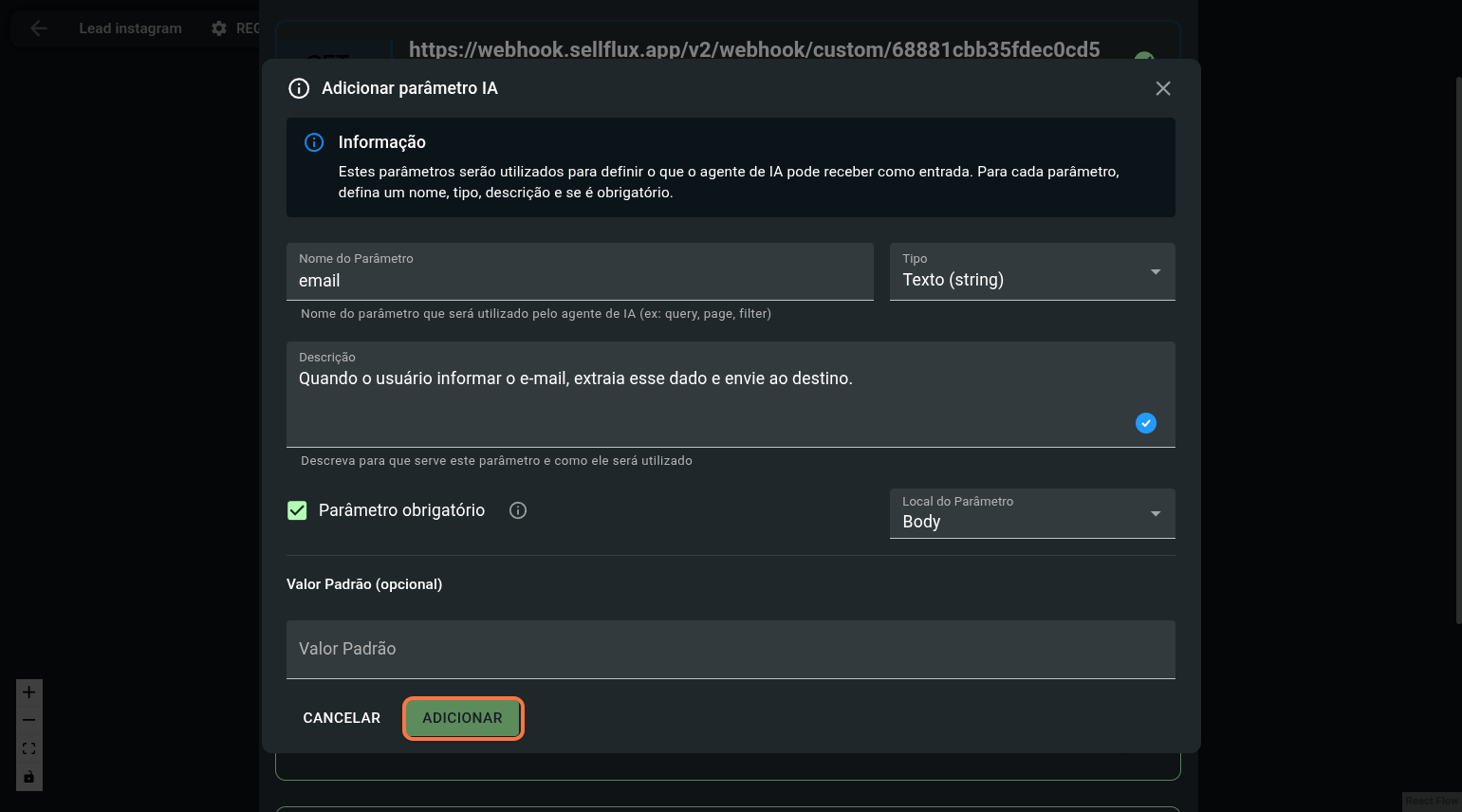Click the Lead instagram flow title

130,28
